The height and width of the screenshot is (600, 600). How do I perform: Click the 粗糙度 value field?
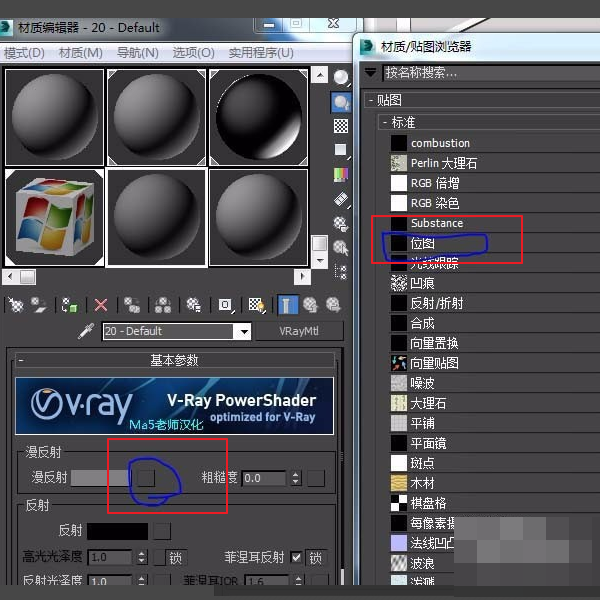(x=264, y=478)
